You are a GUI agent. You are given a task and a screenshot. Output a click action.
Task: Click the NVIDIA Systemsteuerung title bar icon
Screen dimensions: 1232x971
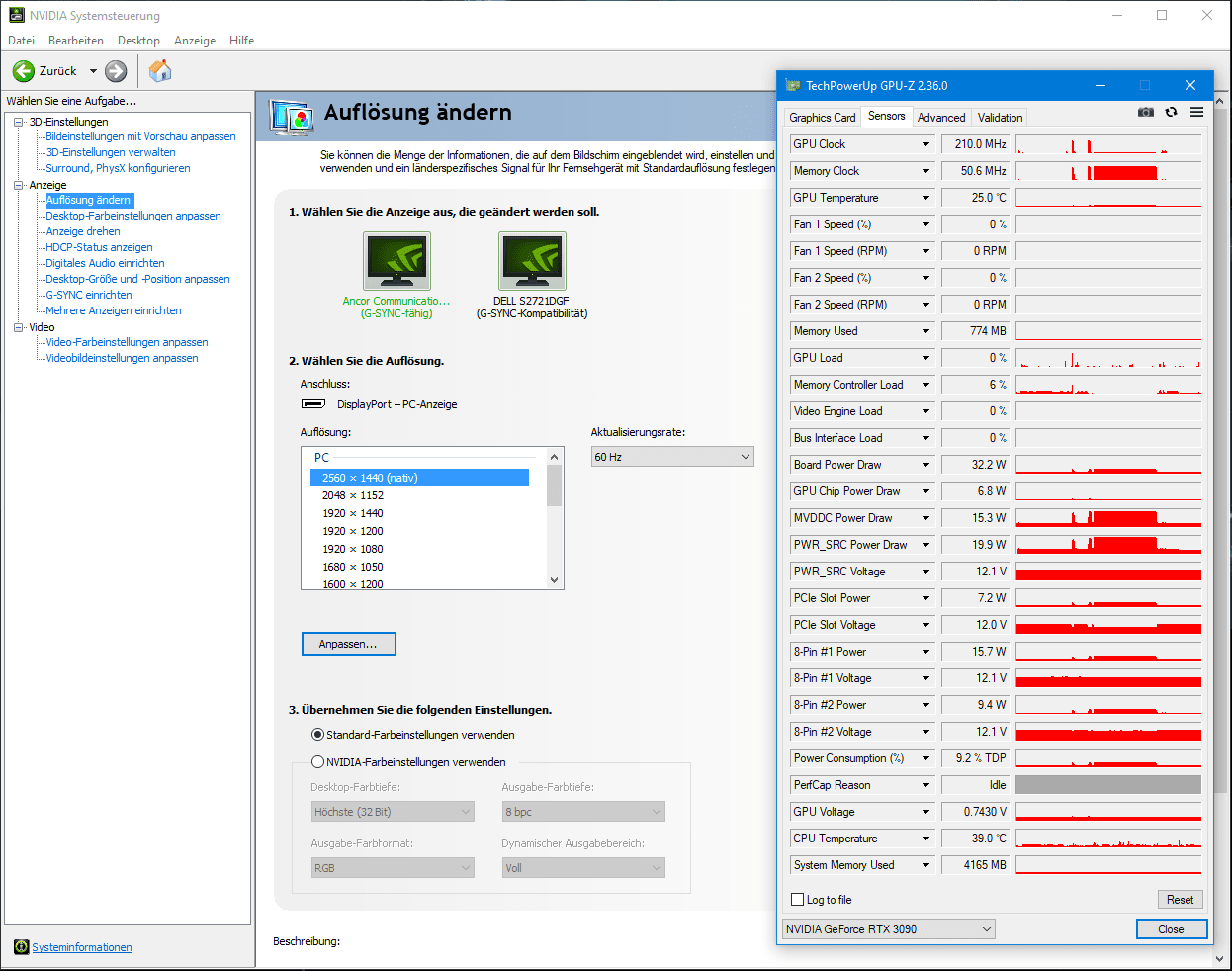pyautogui.click(x=17, y=15)
